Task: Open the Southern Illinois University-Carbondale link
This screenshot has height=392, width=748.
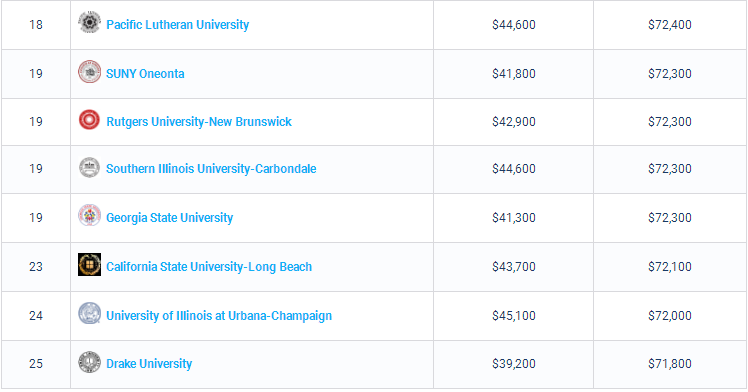Action: click(211, 169)
